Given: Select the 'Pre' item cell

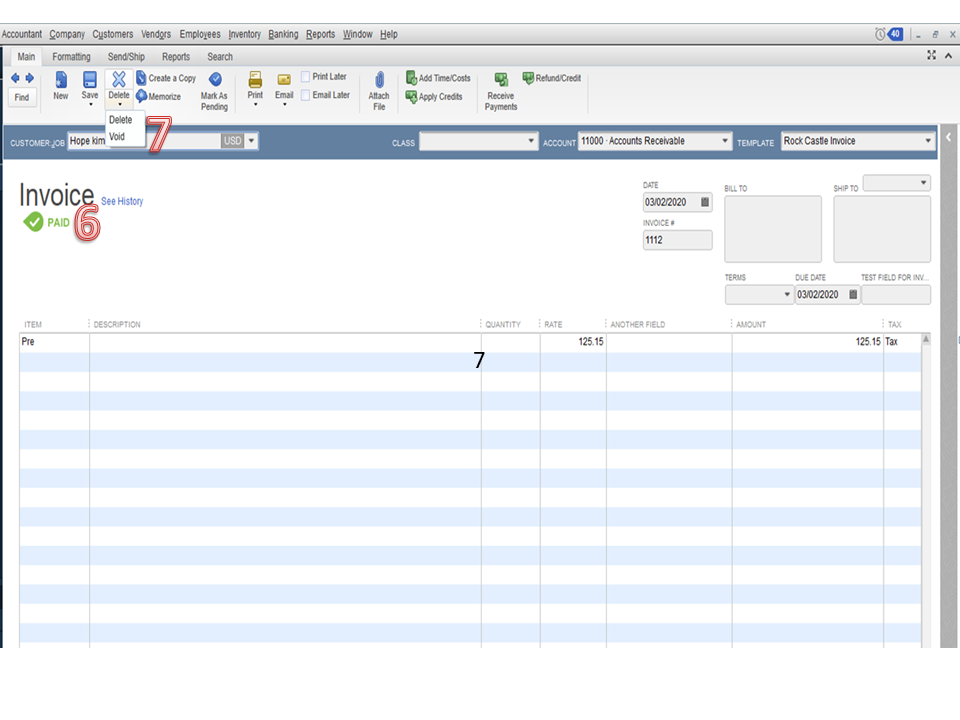Looking at the screenshot, I should [x=54, y=342].
